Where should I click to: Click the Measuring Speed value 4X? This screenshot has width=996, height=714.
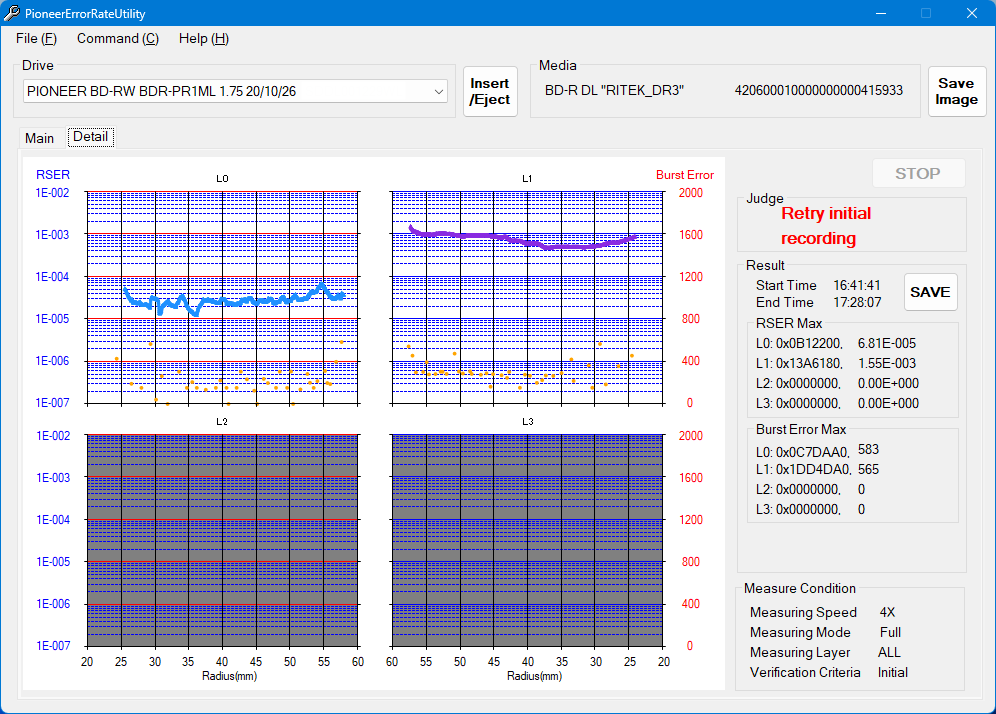tap(887, 612)
